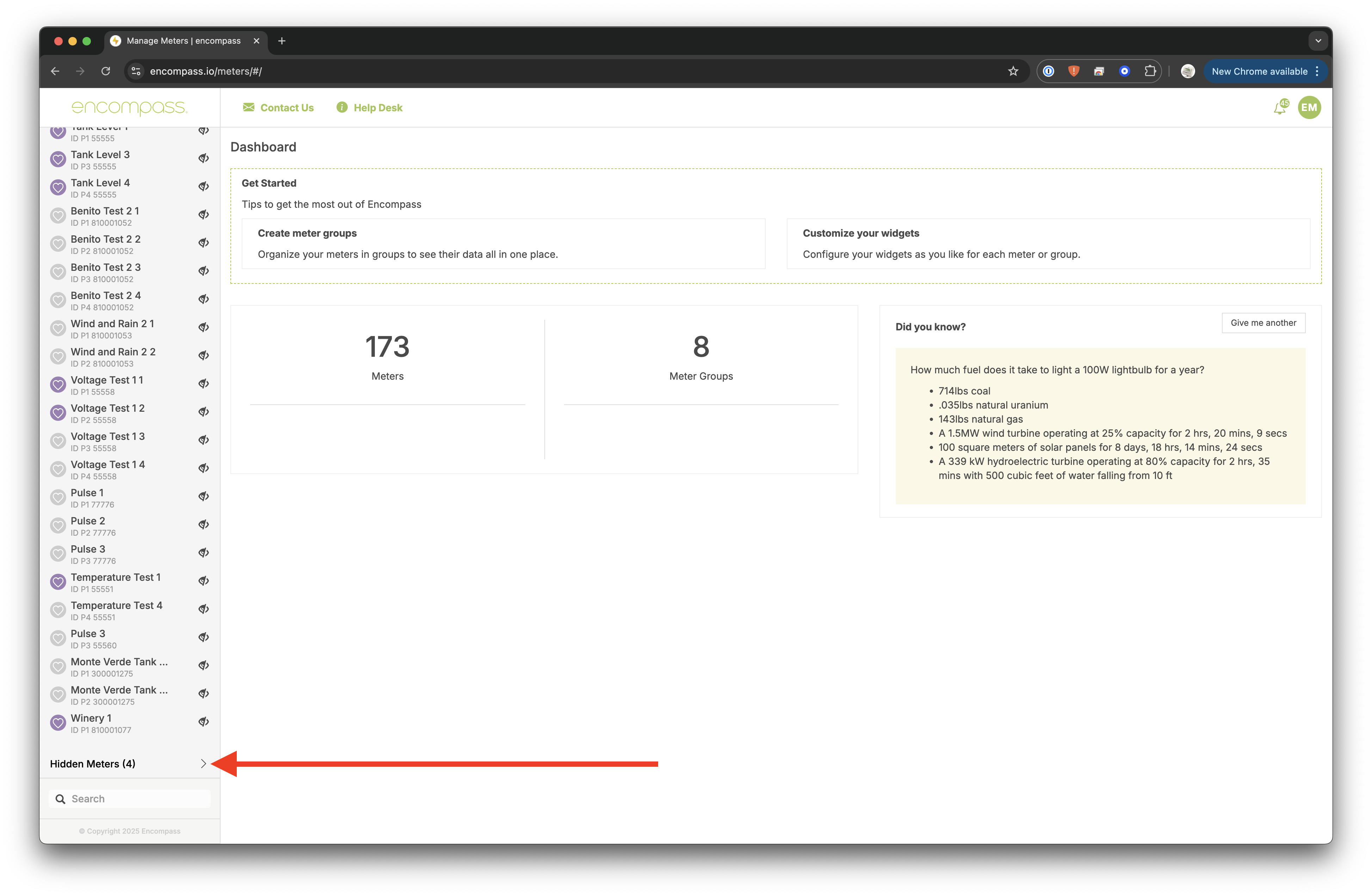Screen dimensions: 1372x896
Task: Bookmark this page with star icon
Action: coord(1013,71)
